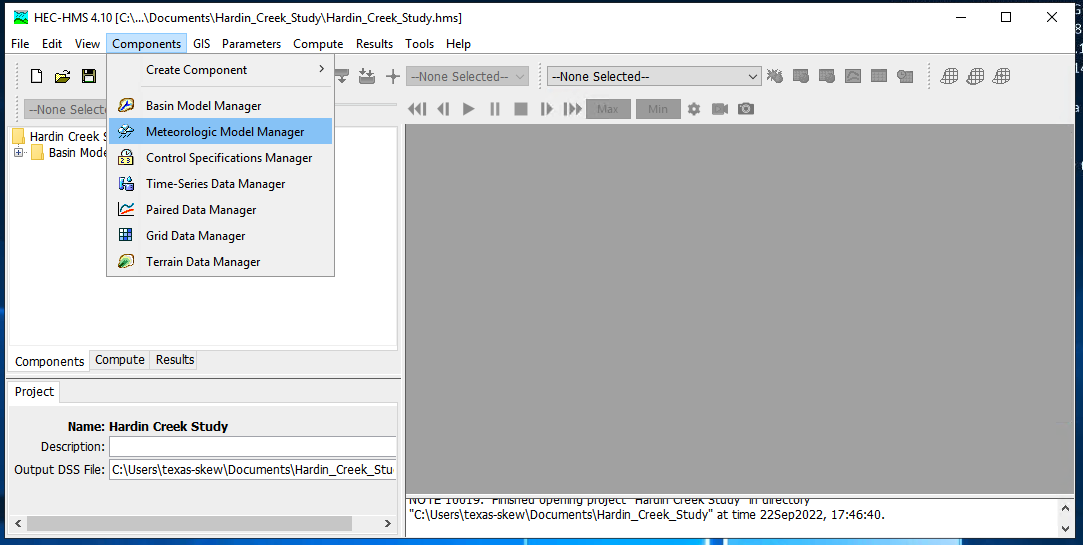Open the Help menu
The height and width of the screenshot is (545, 1083).
coord(458,44)
